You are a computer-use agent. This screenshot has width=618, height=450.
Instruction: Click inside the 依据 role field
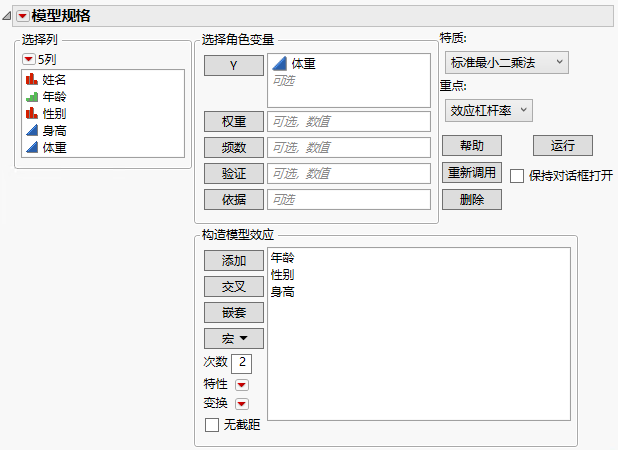[349, 199]
